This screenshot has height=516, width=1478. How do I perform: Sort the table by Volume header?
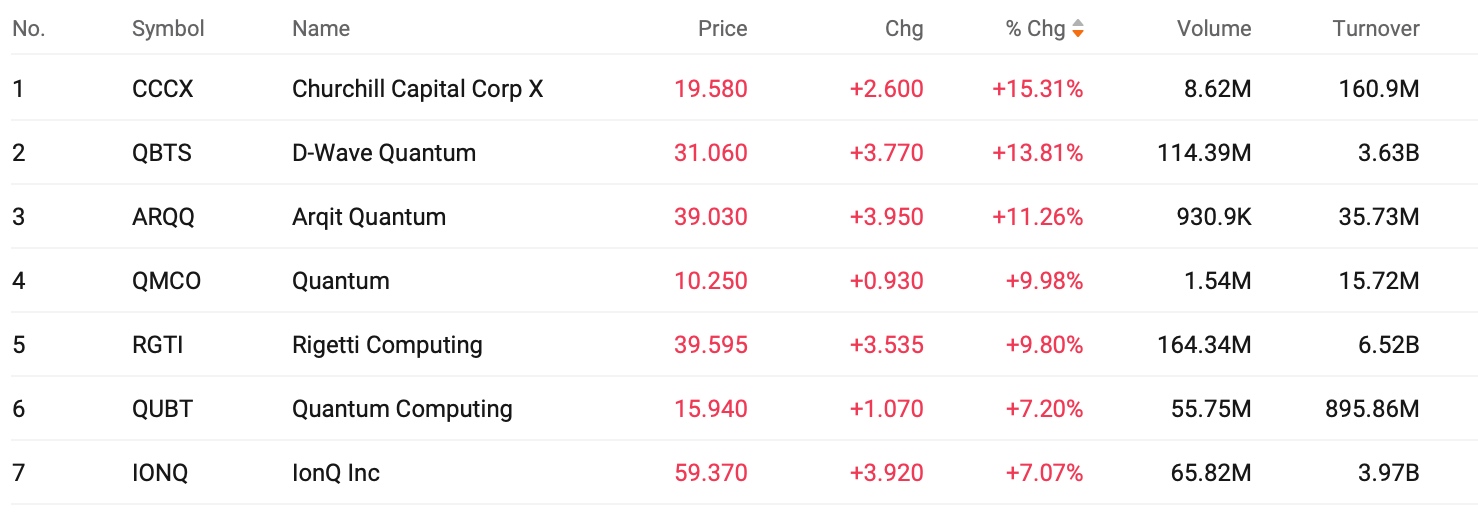pyautogui.click(x=1214, y=29)
